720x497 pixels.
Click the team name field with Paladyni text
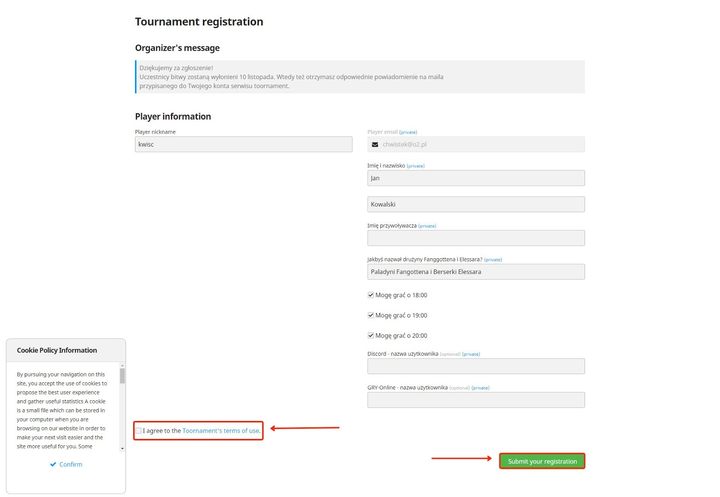[x=476, y=271]
